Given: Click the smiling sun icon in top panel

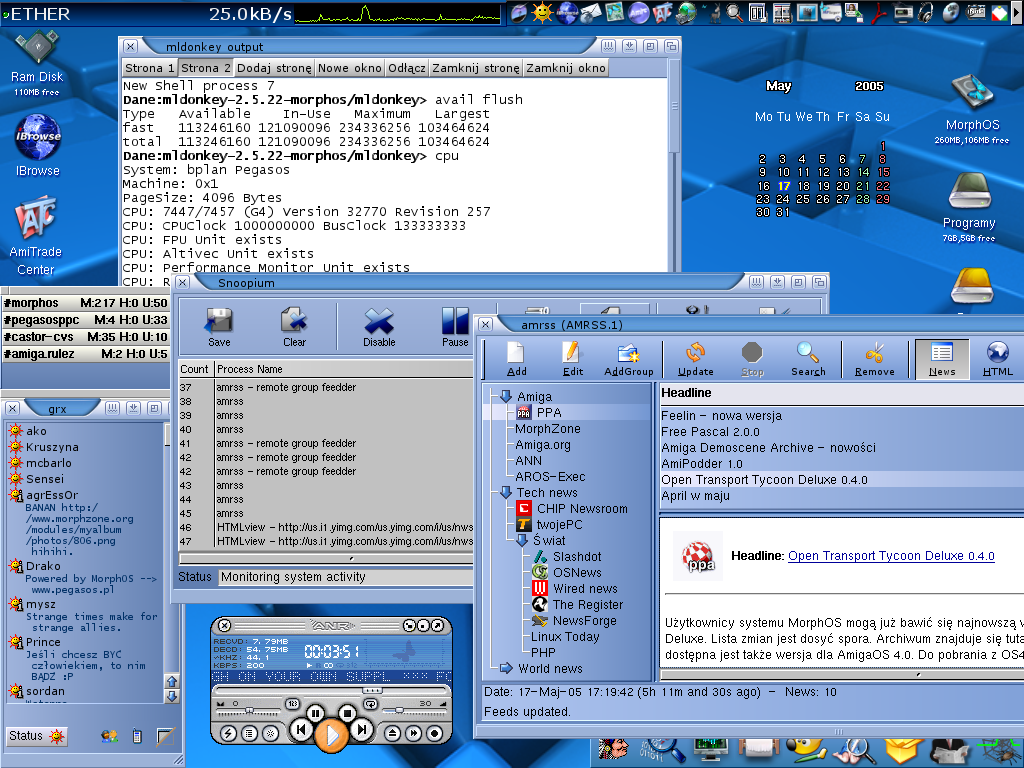Looking at the screenshot, I should point(542,12).
